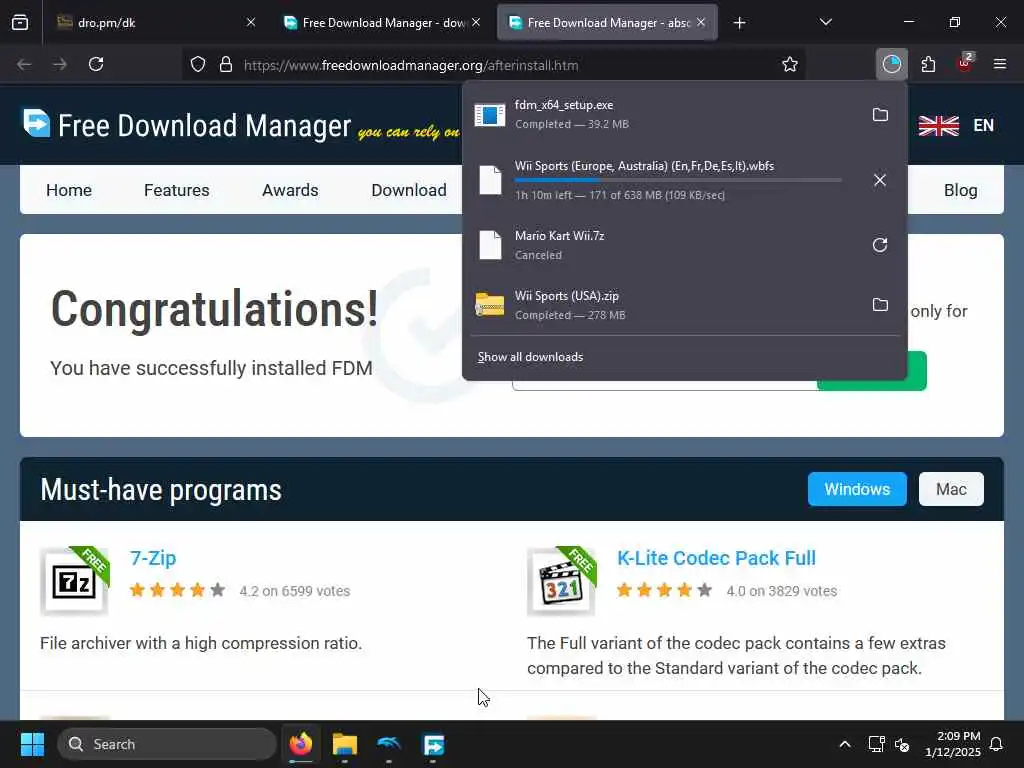Open the Firefox downloads panel button
This screenshot has height=768, width=1024.
click(x=891, y=64)
